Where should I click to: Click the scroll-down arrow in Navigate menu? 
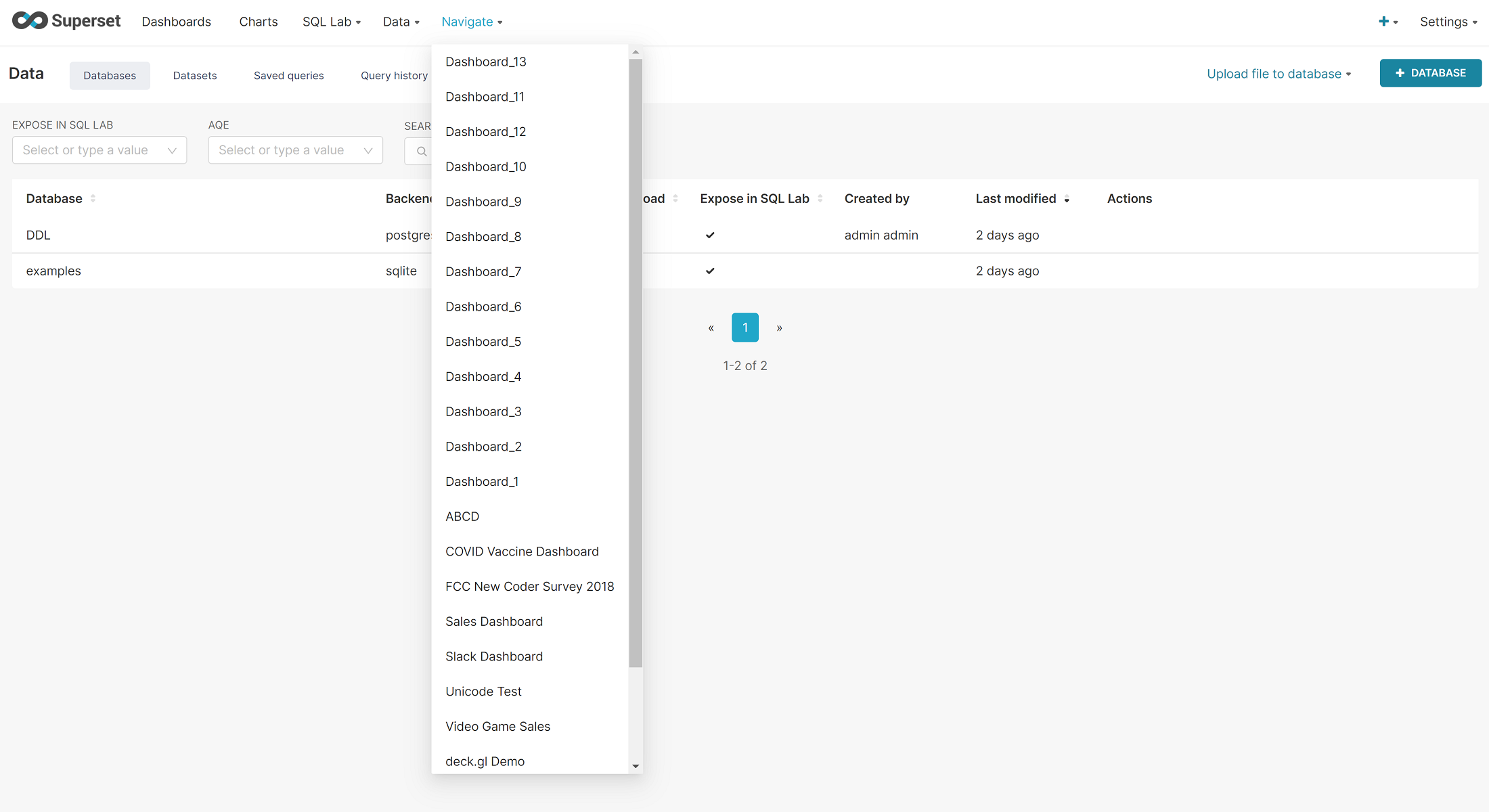point(636,766)
